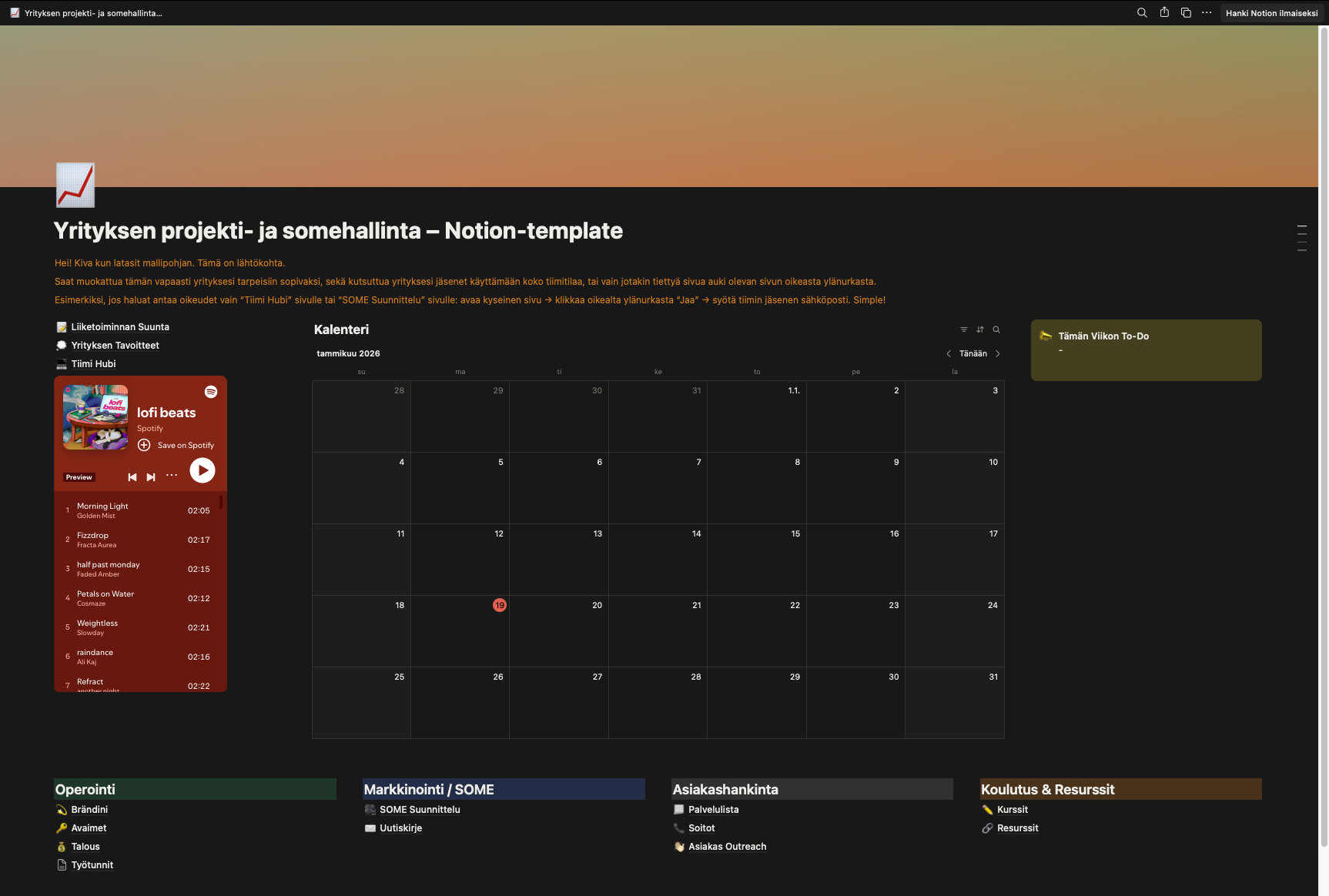Open the three-dot more options menu
The height and width of the screenshot is (896, 1329).
(1207, 12)
